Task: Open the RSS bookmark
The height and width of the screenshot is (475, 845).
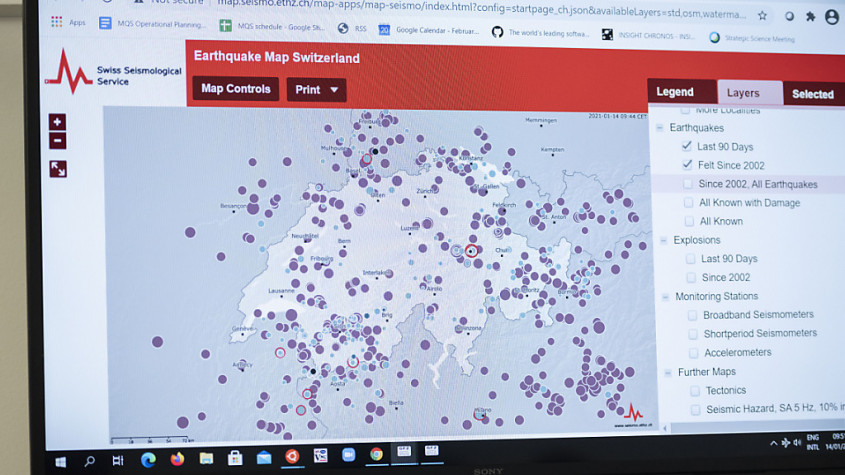Action: click(352, 29)
